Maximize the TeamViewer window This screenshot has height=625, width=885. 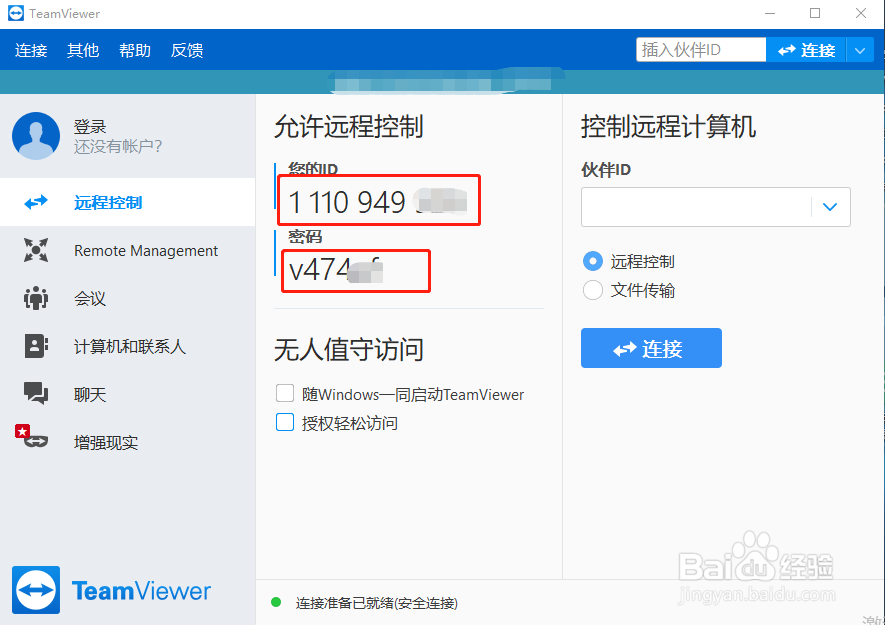tap(815, 13)
